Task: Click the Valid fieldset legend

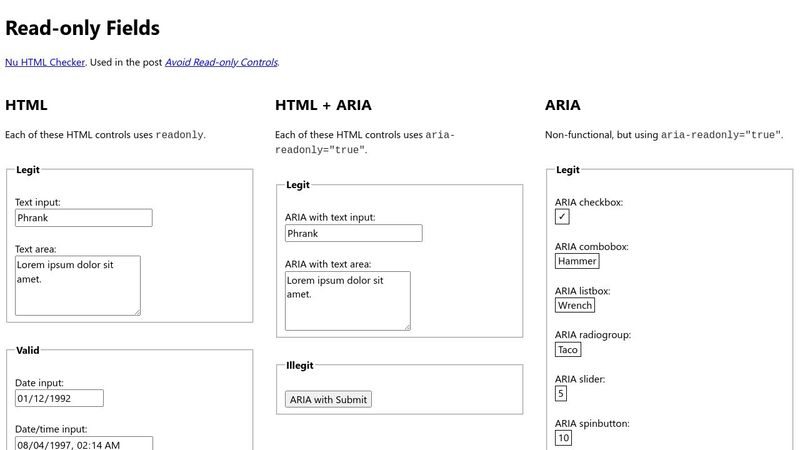Action: 28,350
